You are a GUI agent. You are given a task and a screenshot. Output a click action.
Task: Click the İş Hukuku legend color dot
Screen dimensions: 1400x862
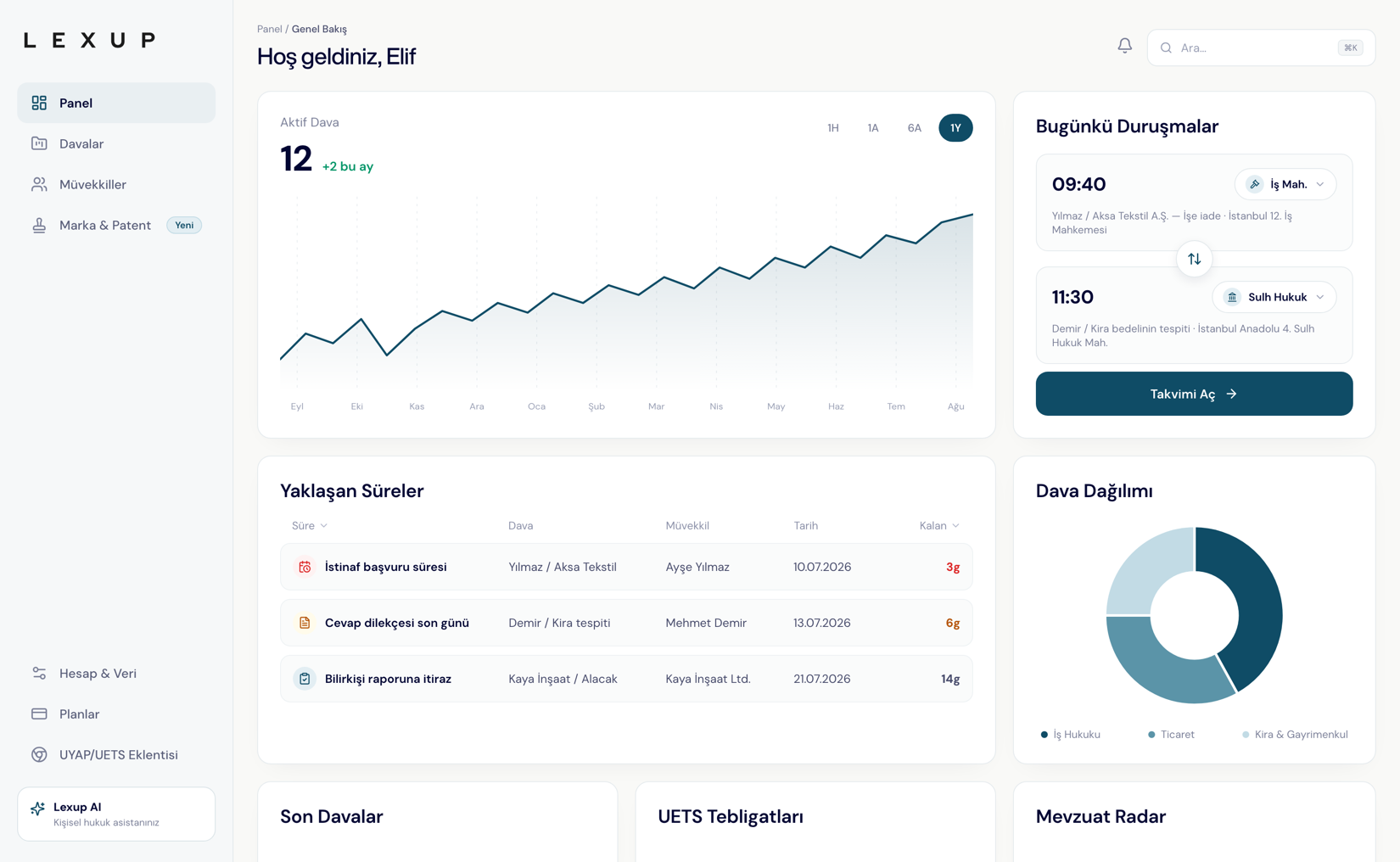coord(1044,735)
